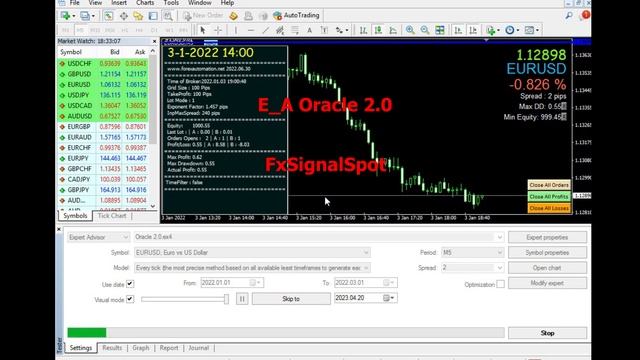Viewport: 640px width, 360px height.
Task: Click Close All Orders on the chart
Action: (x=549, y=185)
